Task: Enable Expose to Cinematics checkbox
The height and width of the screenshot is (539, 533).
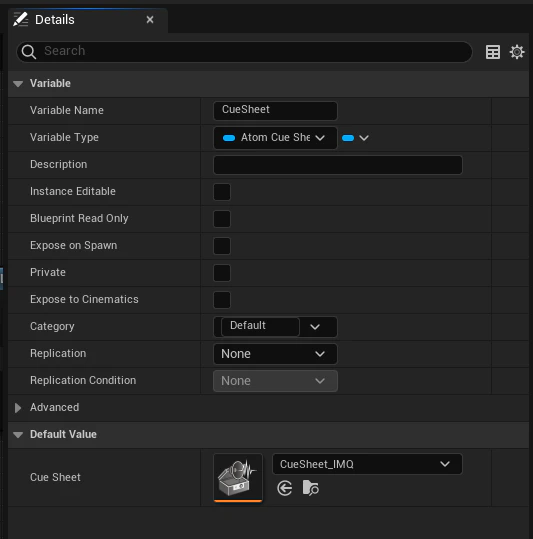Action: tap(222, 300)
